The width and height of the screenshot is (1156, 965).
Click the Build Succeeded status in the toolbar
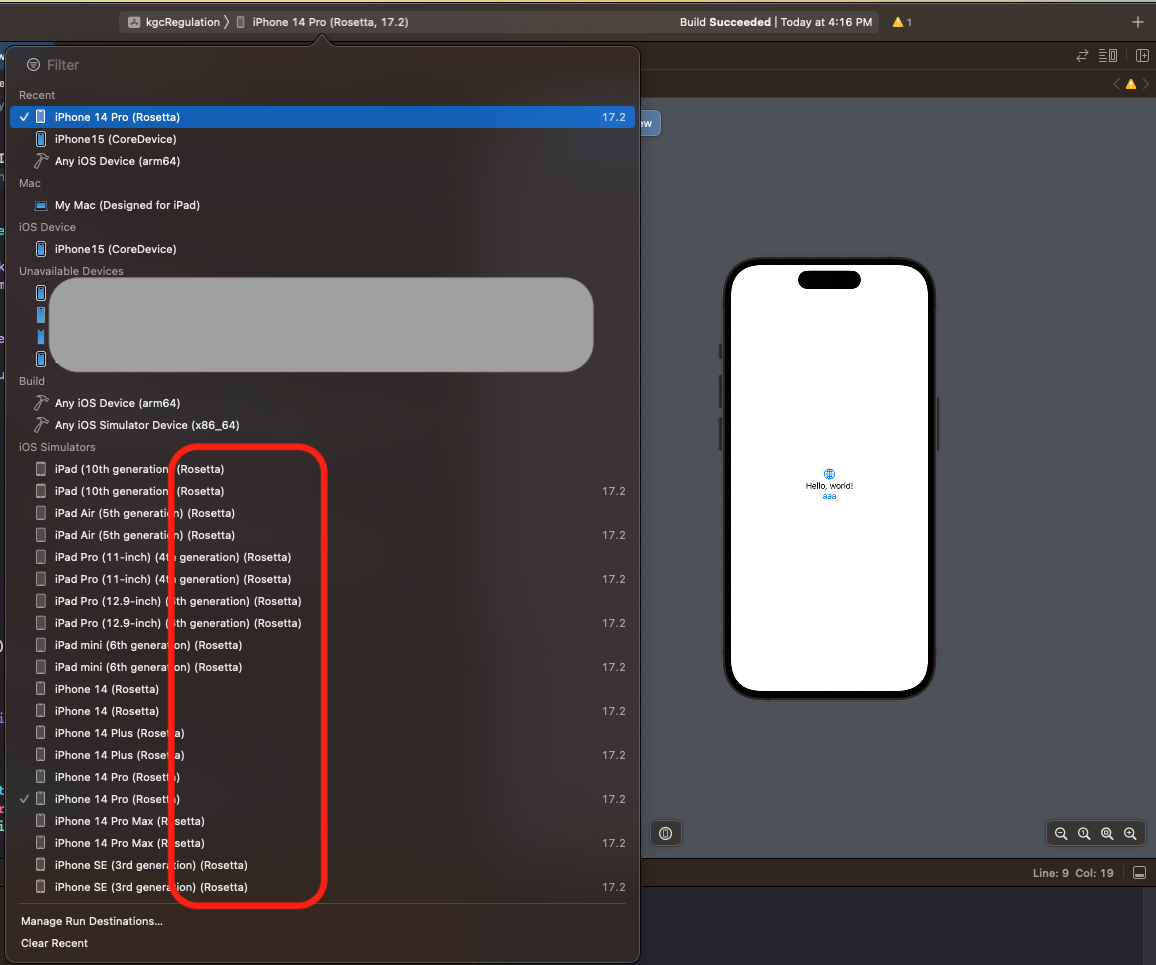tap(776, 22)
